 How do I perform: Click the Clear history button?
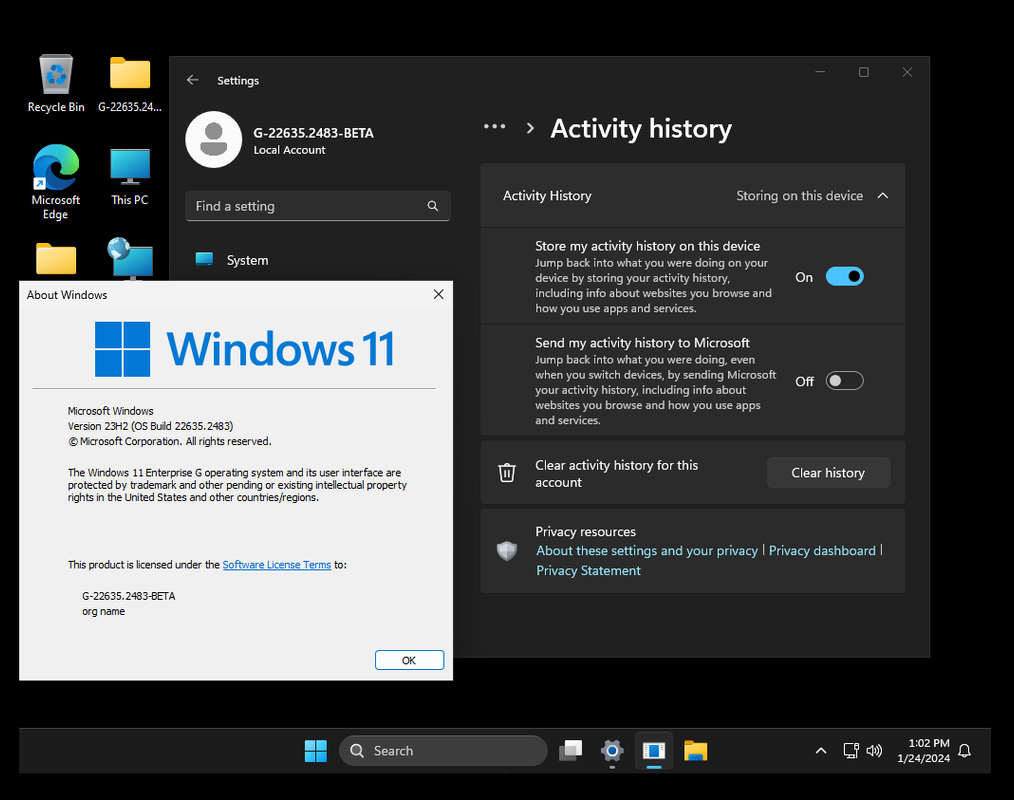tap(828, 473)
